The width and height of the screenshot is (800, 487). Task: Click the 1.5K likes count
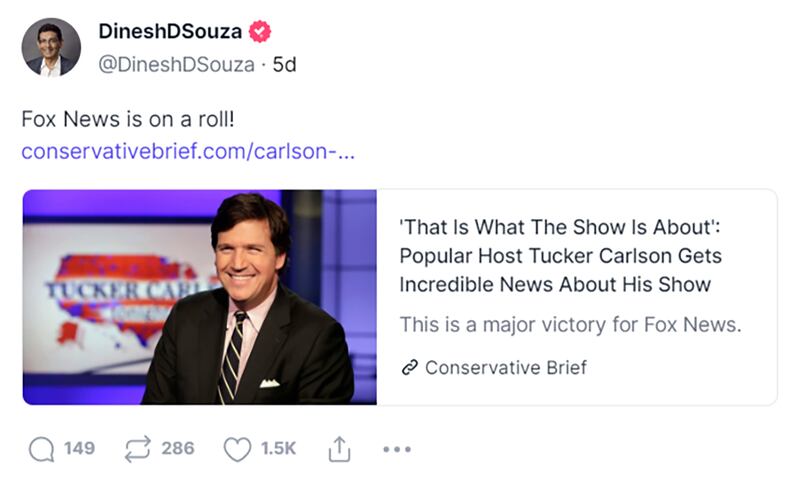click(x=278, y=449)
